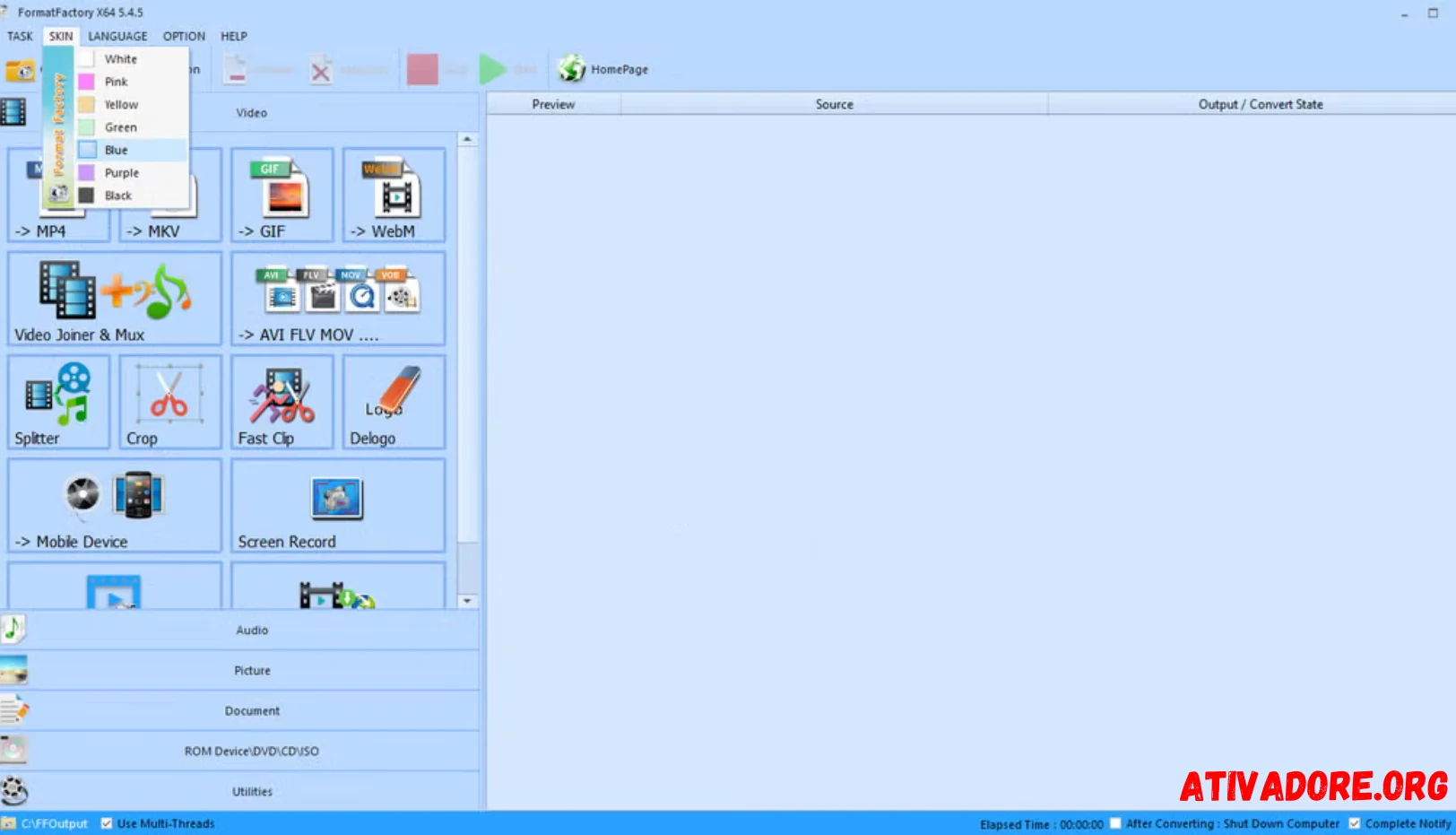Choose the Green skin option
Screen dimensions: 1456x835
pyautogui.click(x=132, y=127)
